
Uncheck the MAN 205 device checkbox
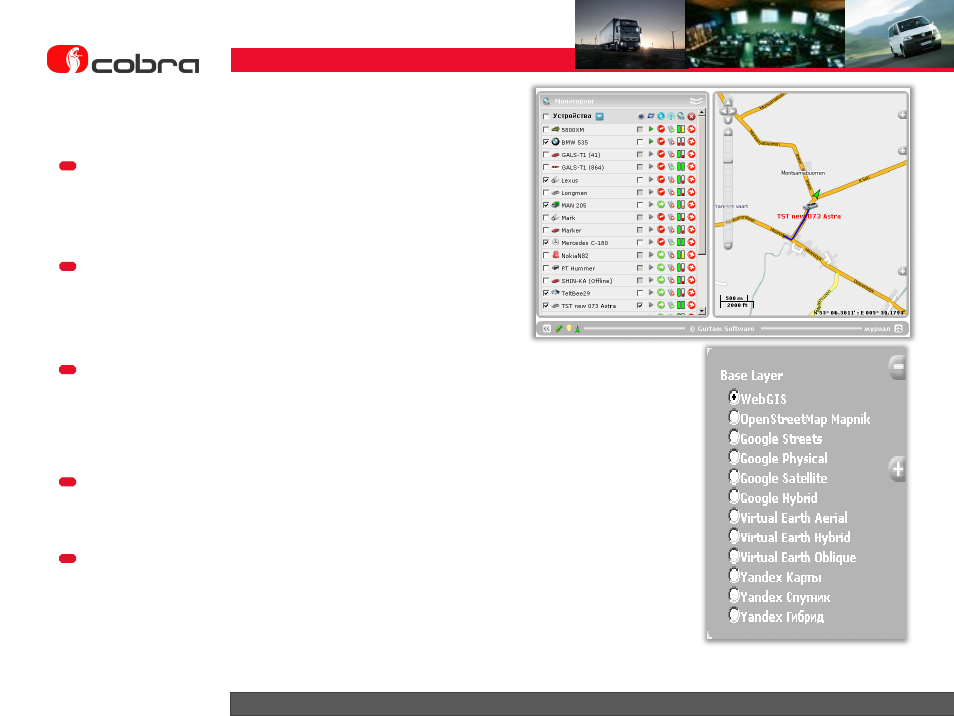(x=546, y=205)
